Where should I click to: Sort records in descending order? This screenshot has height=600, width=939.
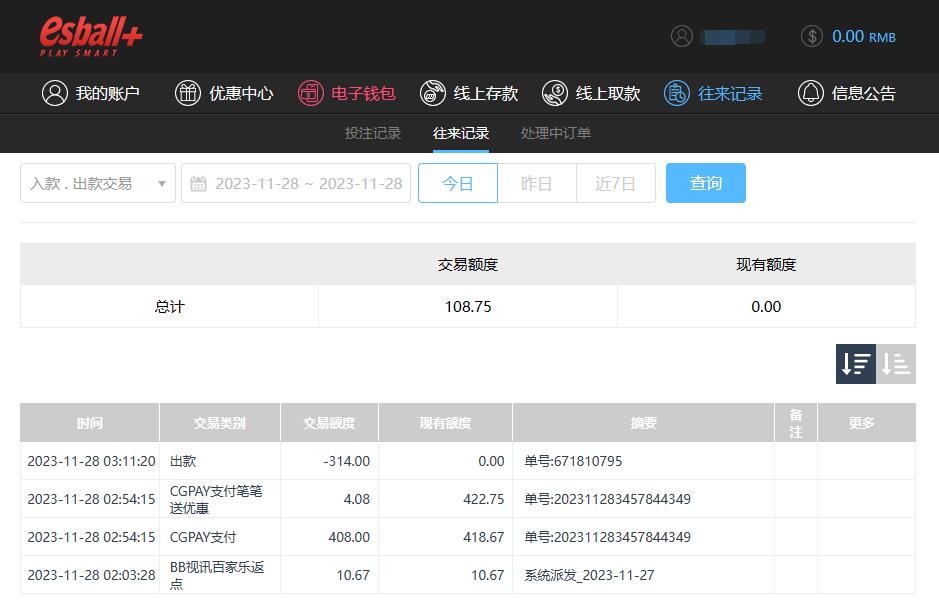(856, 364)
